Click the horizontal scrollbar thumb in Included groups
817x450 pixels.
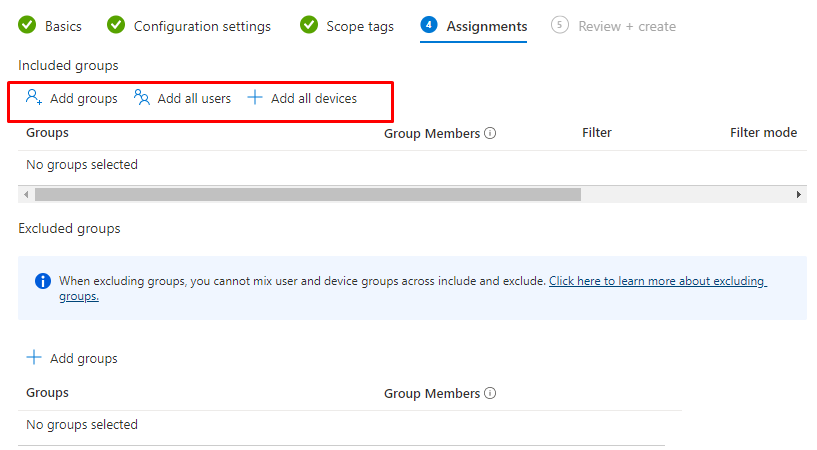(307, 194)
